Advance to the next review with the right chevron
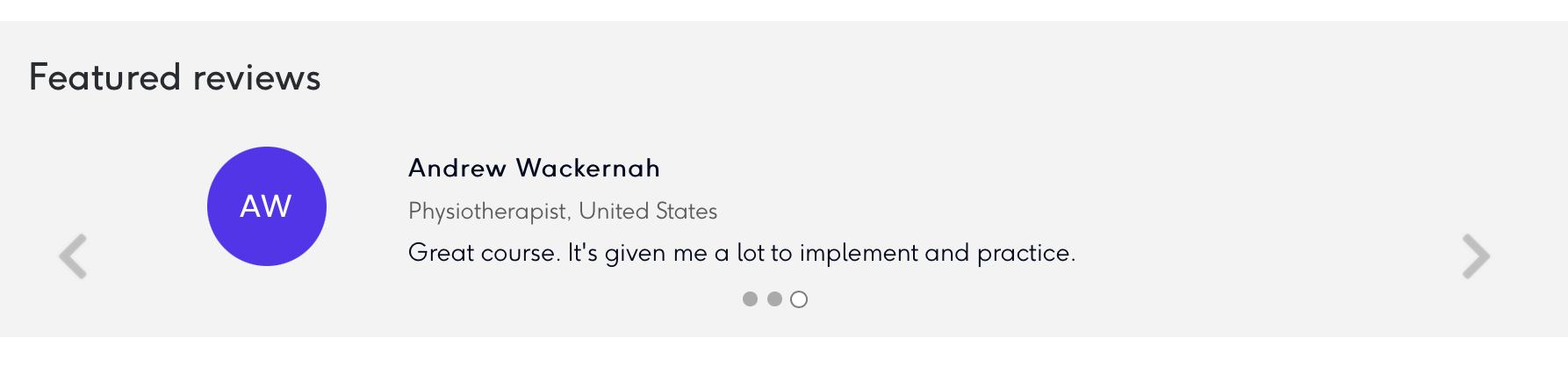 (x=1476, y=256)
